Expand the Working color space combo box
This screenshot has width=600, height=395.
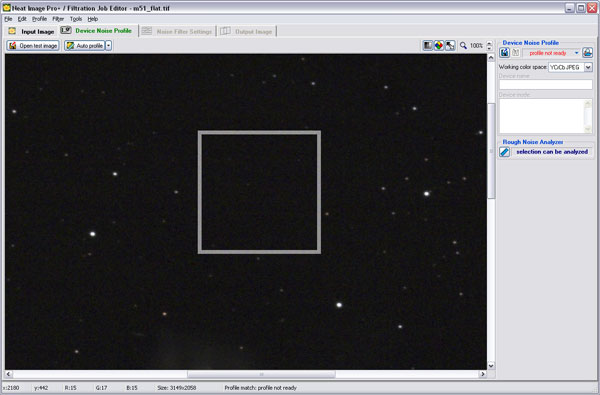tap(588, 67)
